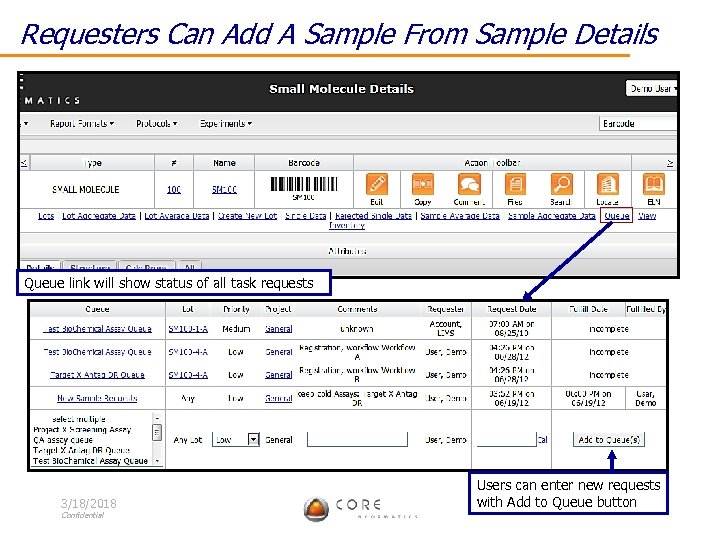Expand the Experiments menu
The width and height of the screenshot is (720, 540).
click(x=225, y=124)
